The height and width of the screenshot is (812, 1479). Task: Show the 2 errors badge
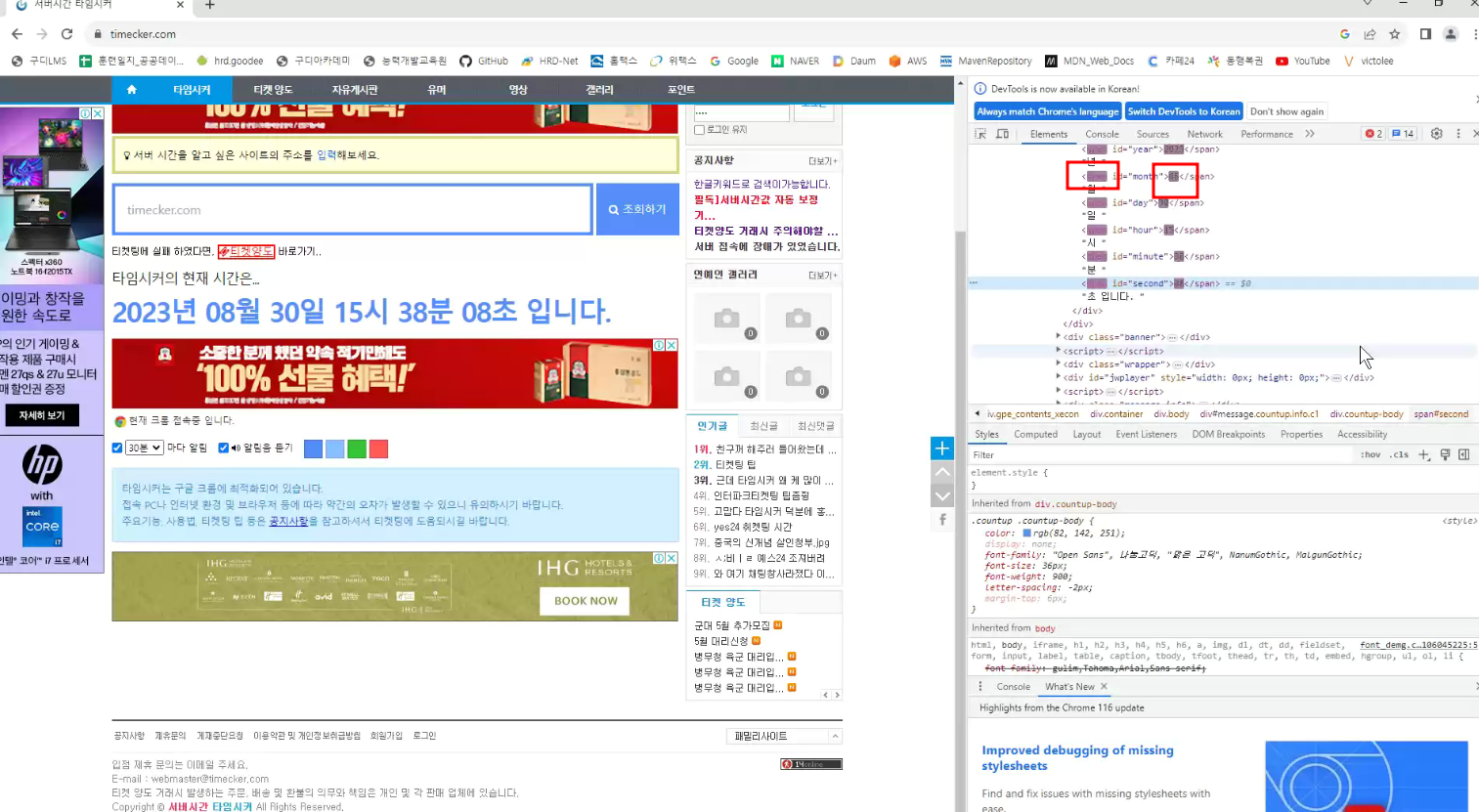point(1373,134)
